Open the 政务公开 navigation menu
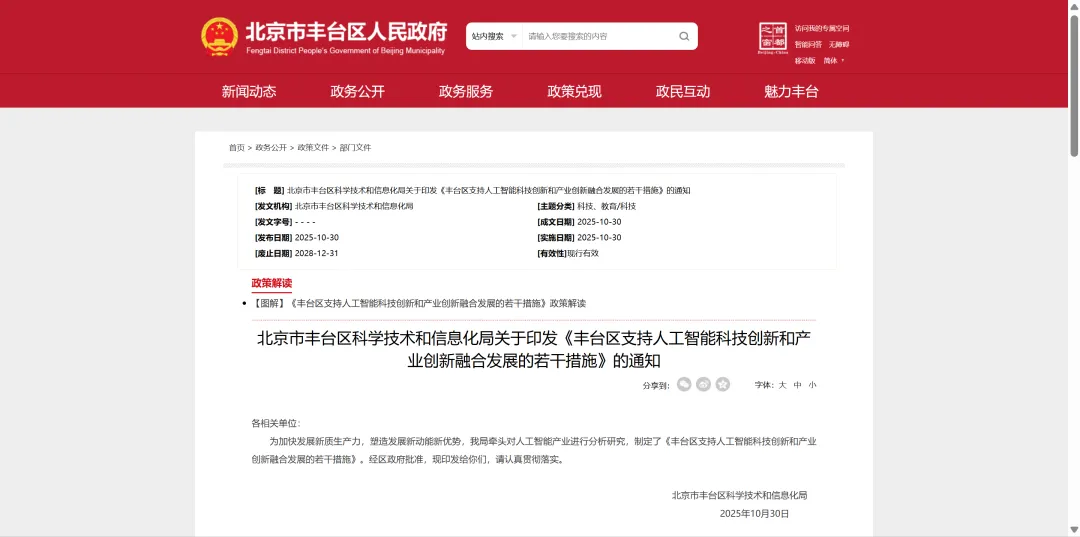This screenshot has height=537, width=1080. coord(357,91)
